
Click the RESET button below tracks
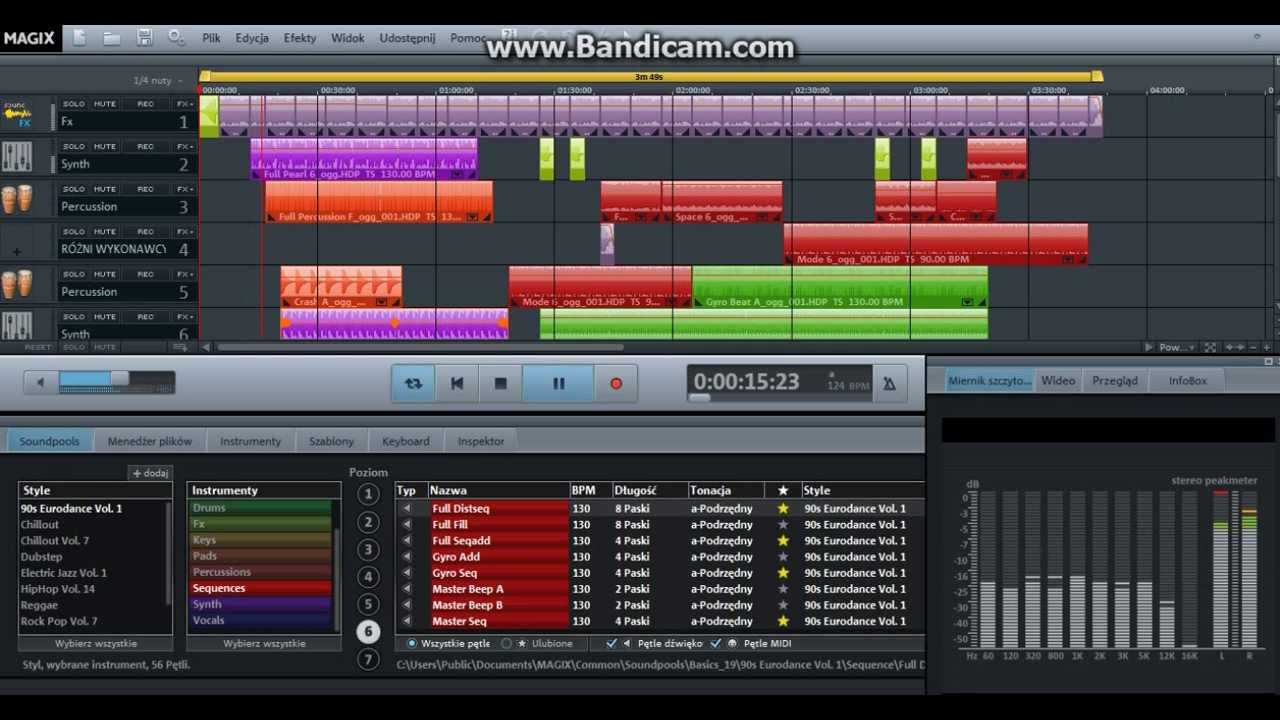(38, 347)
